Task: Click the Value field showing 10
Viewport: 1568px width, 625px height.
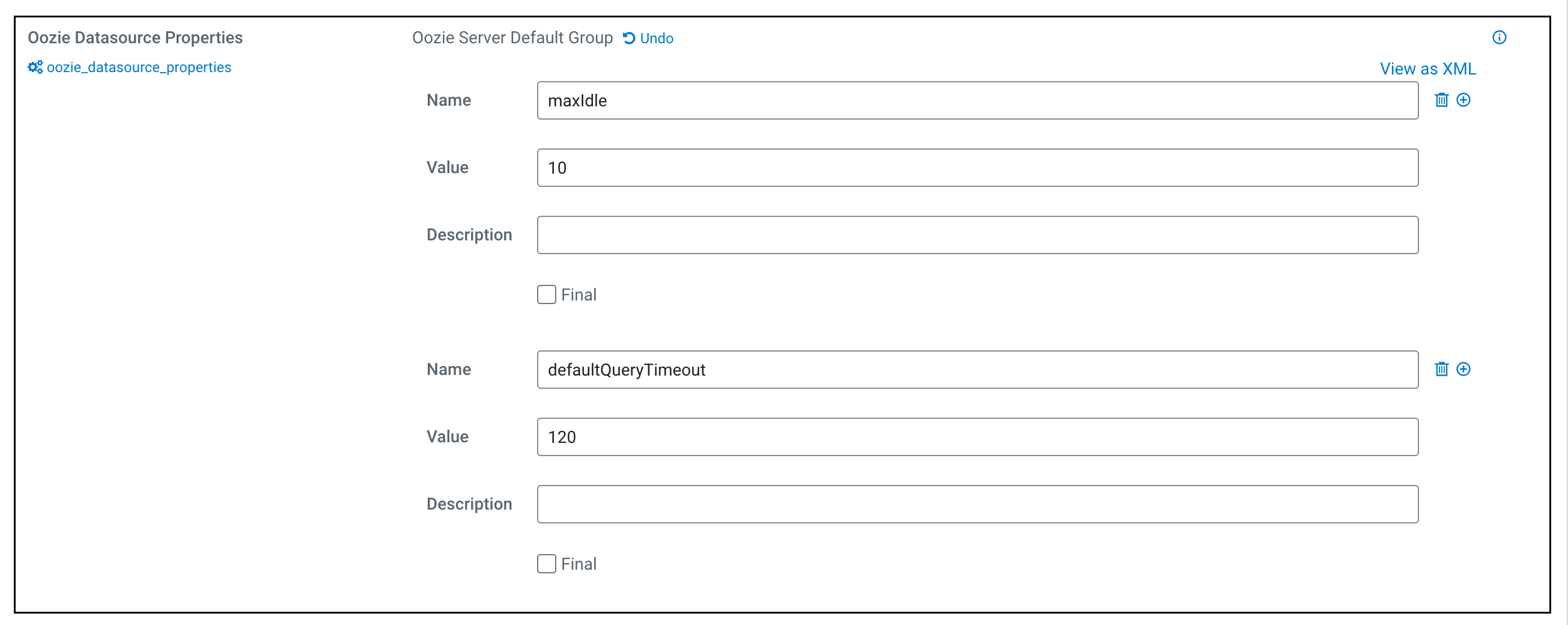Action: click(977, 168)
